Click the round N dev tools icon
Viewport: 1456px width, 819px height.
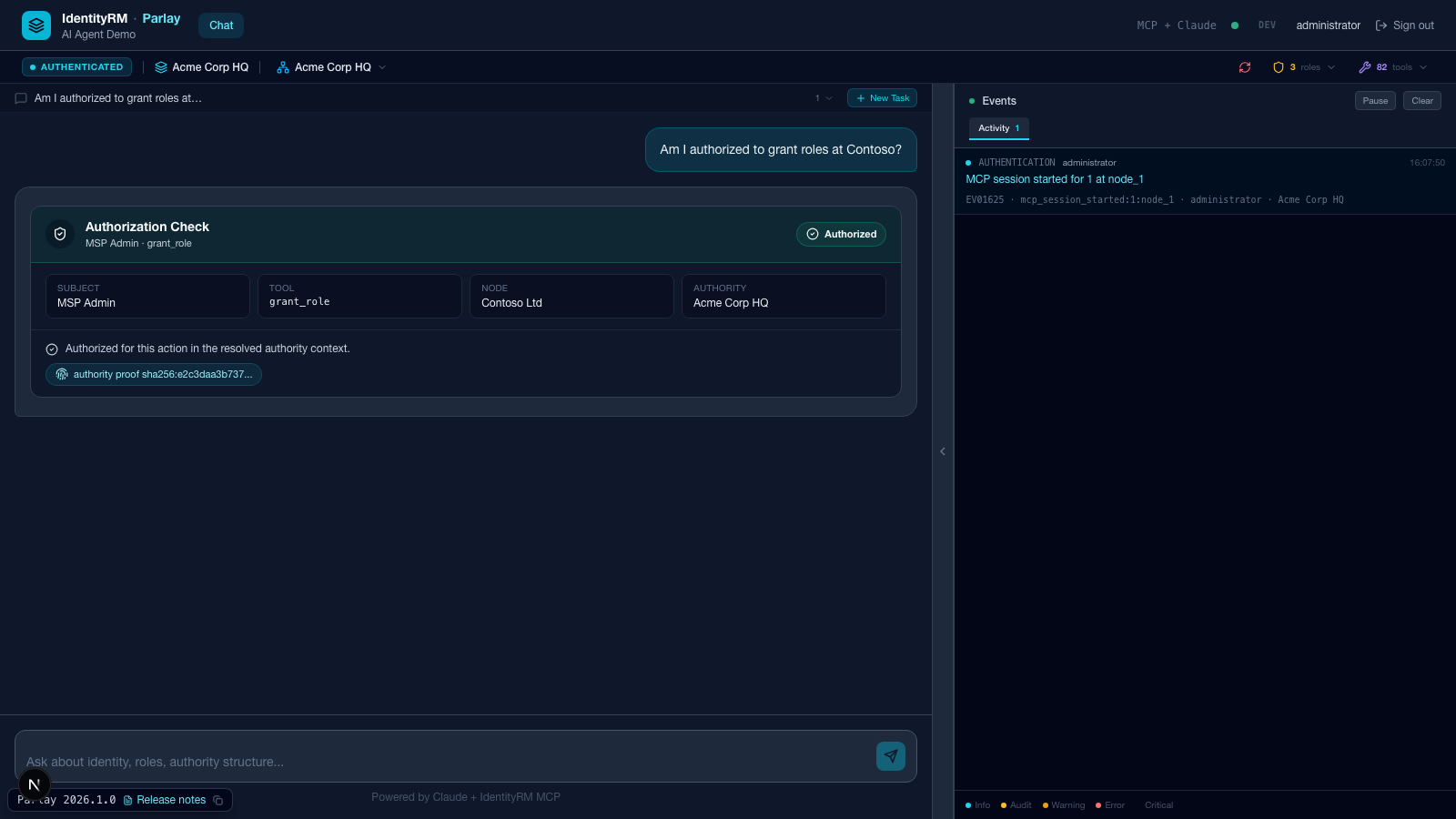pyautogui.click(x=35, y=784)
